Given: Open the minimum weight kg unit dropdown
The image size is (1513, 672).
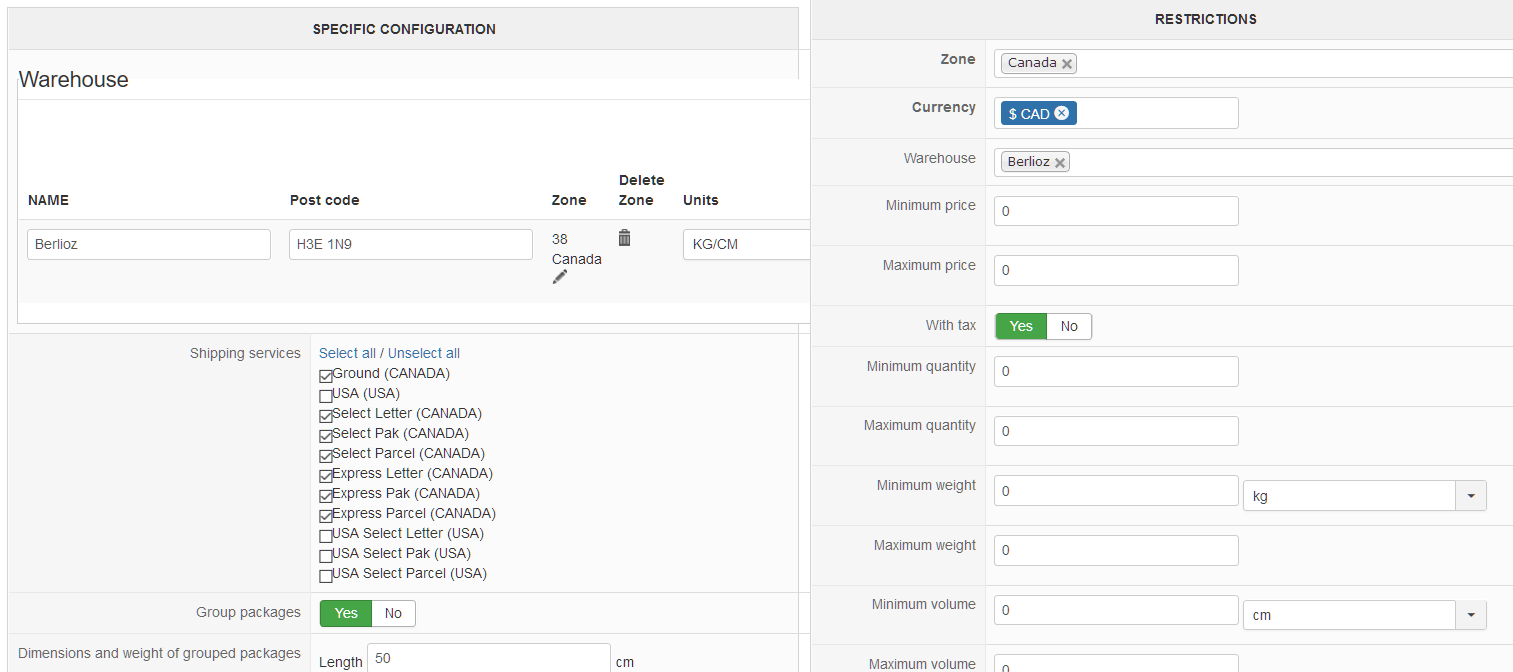Looking at the screenshot, I should coord(1470,496).
